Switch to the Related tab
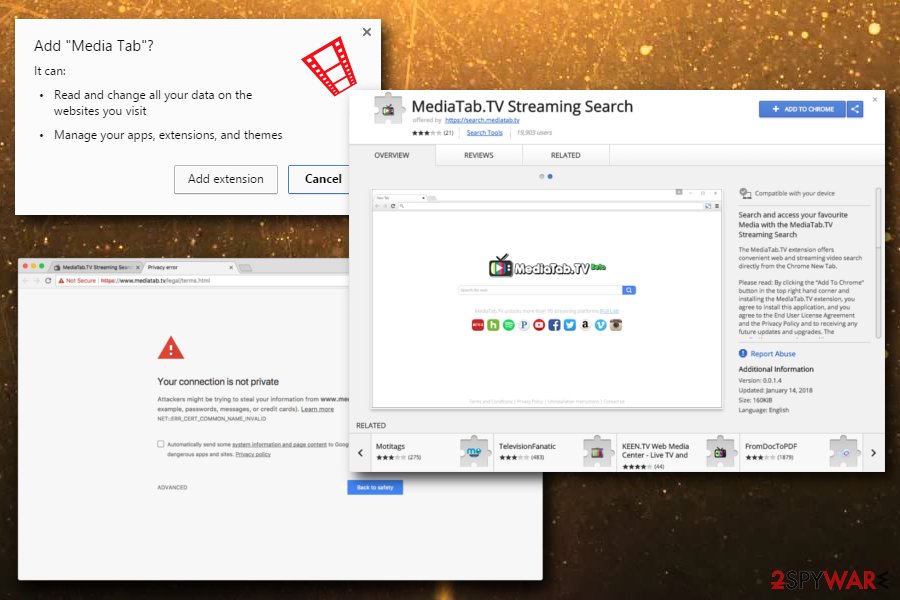Screen dimensions: 900x600 point(565,155)
